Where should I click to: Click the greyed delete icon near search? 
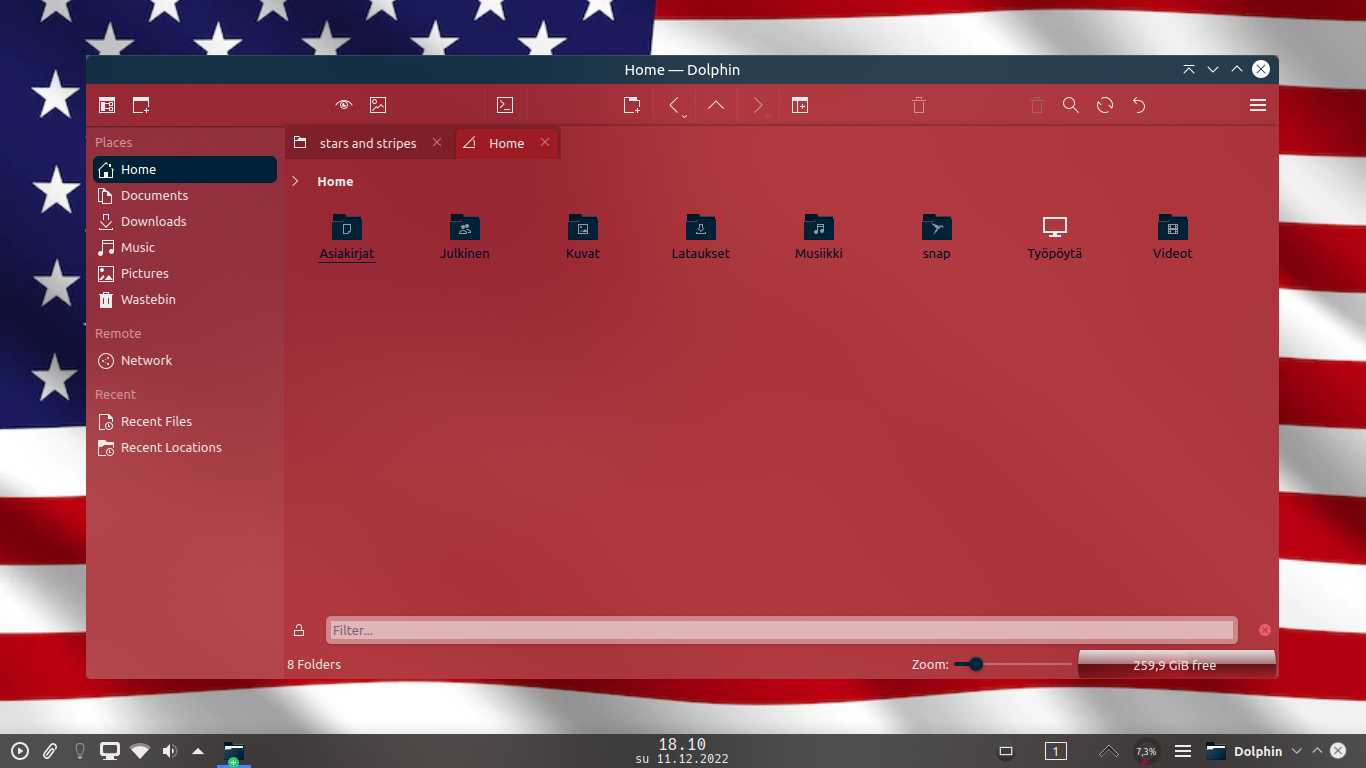(1037, 105)
